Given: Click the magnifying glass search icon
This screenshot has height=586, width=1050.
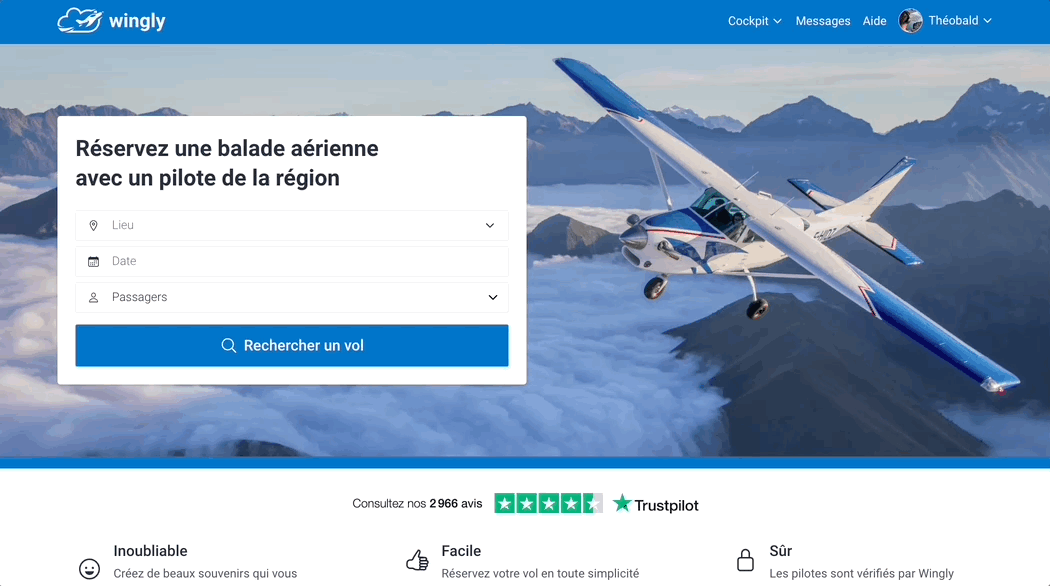Looking at the screenshot, I should pyautogui.click(x=228, y=346).
